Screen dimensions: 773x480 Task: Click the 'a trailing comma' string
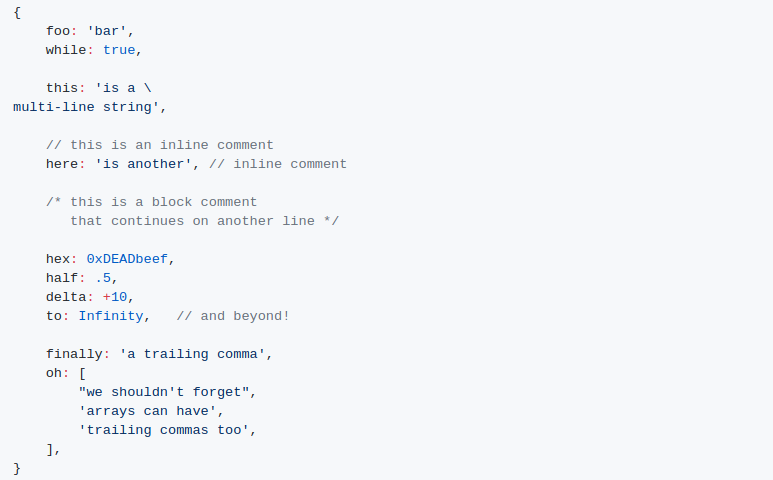pos(192,354)
